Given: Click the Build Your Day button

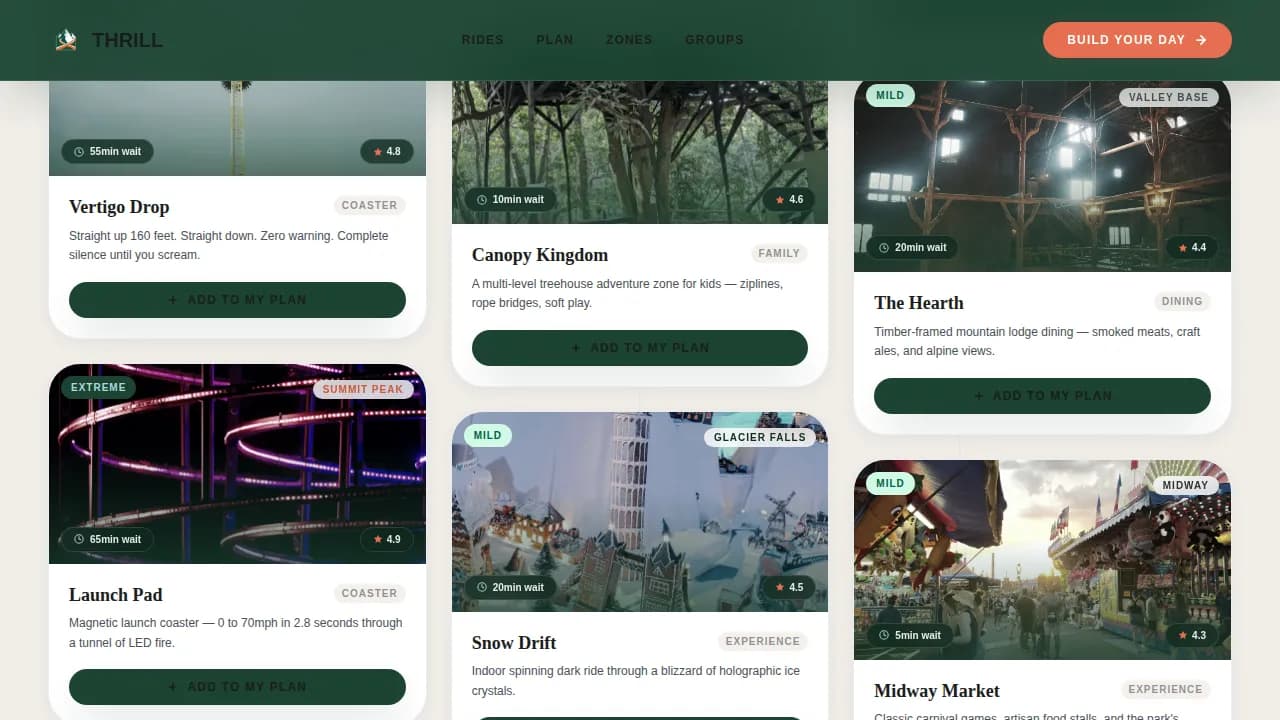Looking at the screenshot, I should tap(1137, 40).
